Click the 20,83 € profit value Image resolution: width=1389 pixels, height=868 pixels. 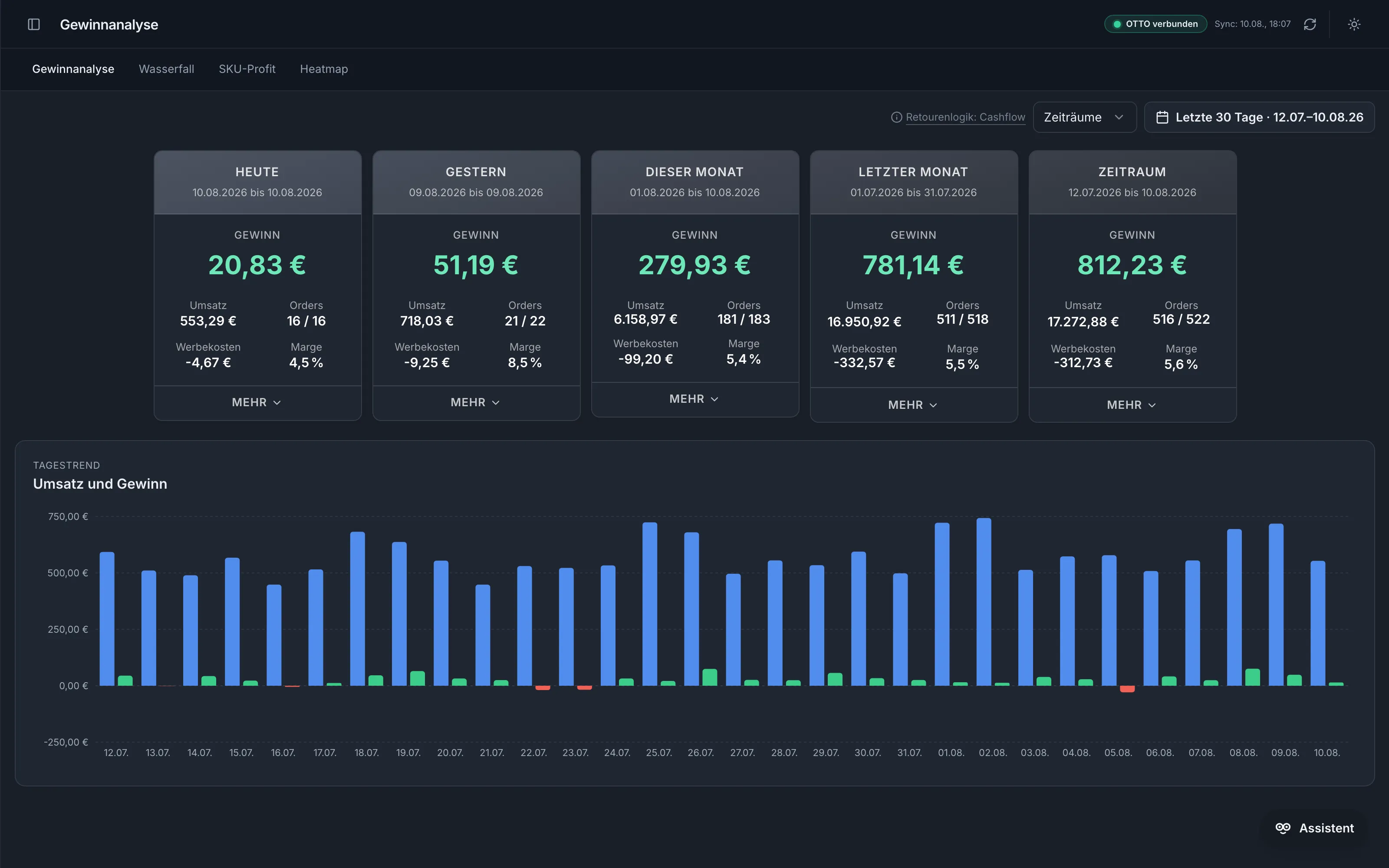(257, 265)
